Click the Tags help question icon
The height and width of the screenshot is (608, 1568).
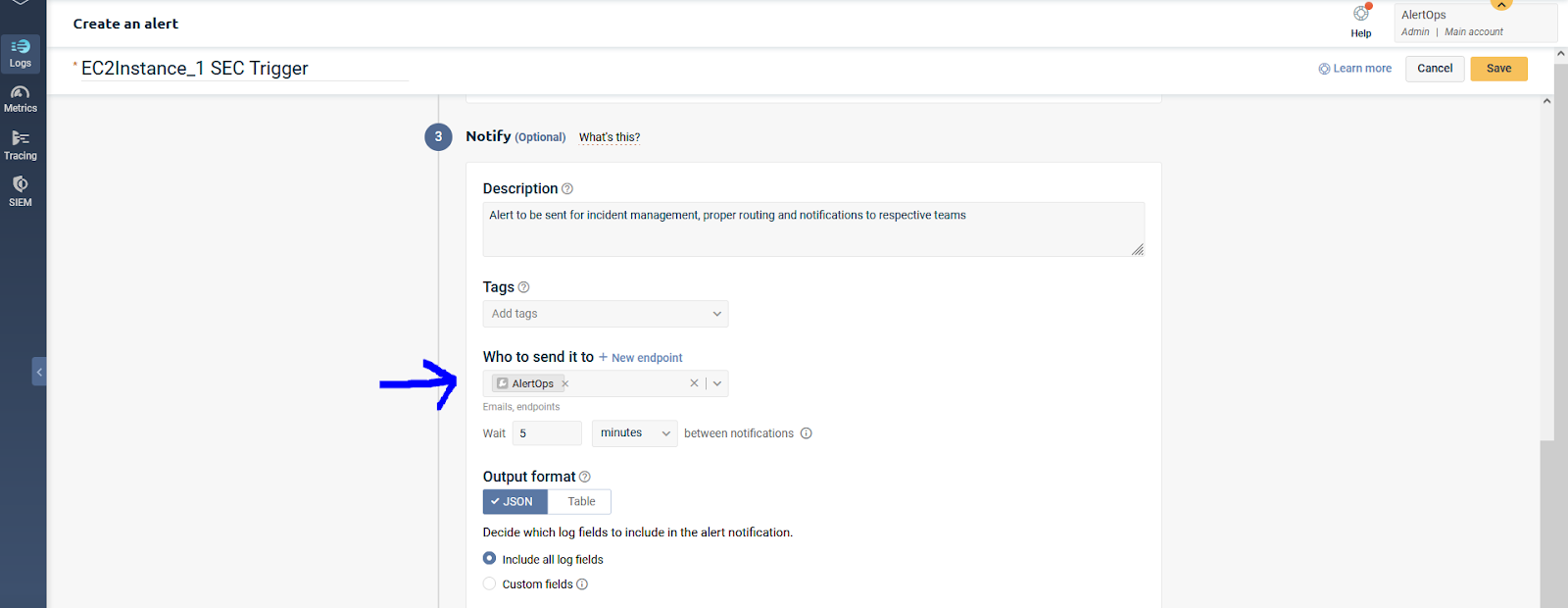523,287
